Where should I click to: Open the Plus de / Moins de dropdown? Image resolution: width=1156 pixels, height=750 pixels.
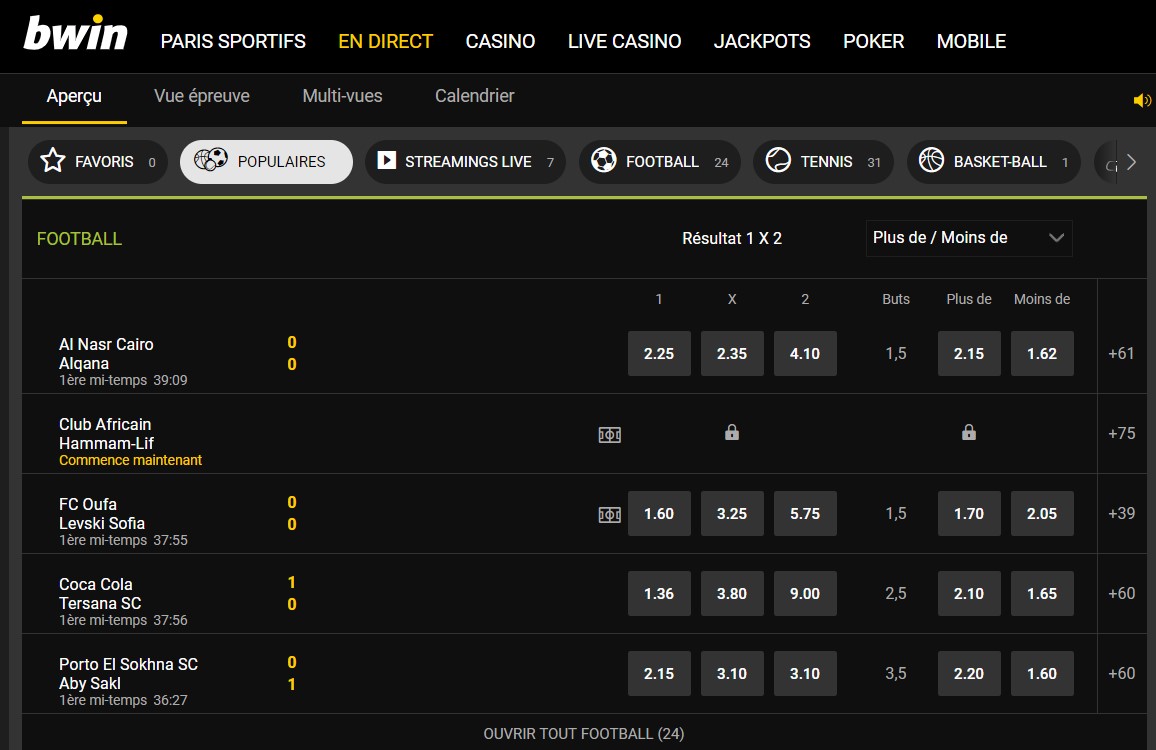[969, 237]
